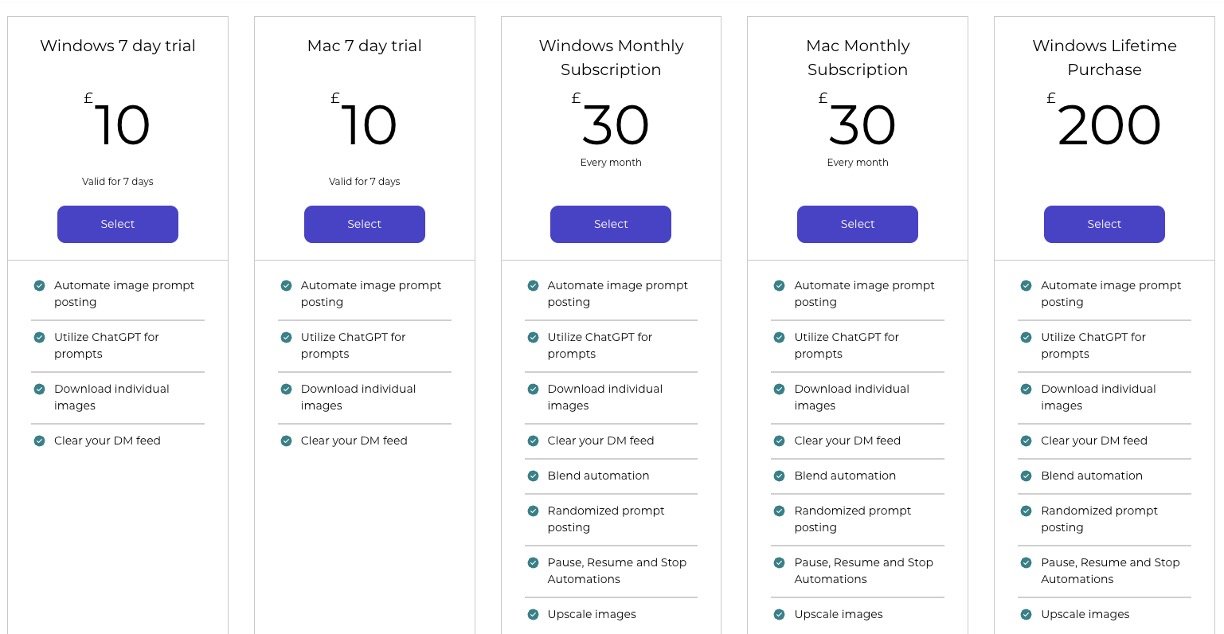The width and height of the screenshot is (1224, 634).
Task: Click Mac Monthly 'Pause, Resume and Stop Automations' checkmark
Action: (779, 563)
